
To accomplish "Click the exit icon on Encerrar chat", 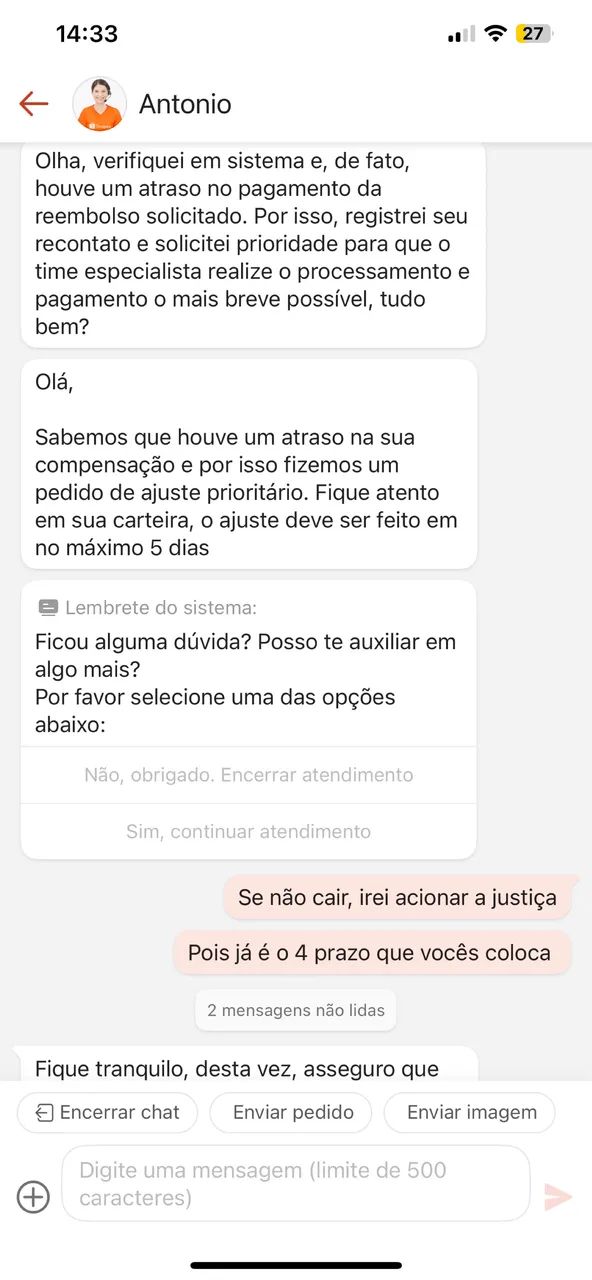I will [x=42, y=1112].
